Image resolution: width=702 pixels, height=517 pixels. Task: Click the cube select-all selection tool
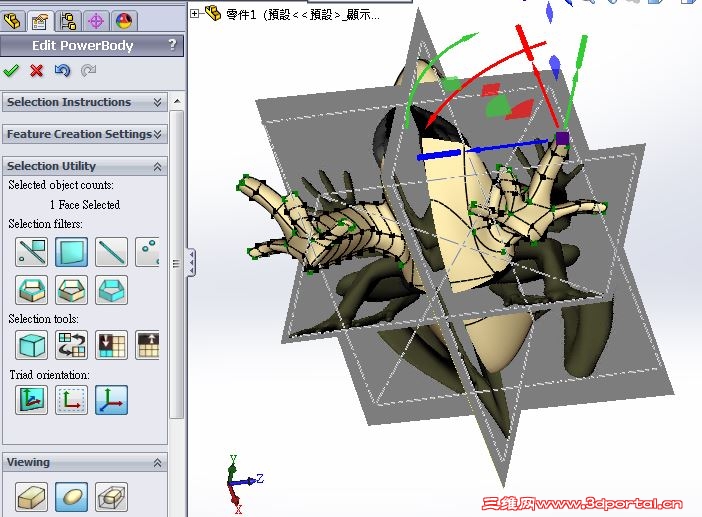tap(31, 345)
